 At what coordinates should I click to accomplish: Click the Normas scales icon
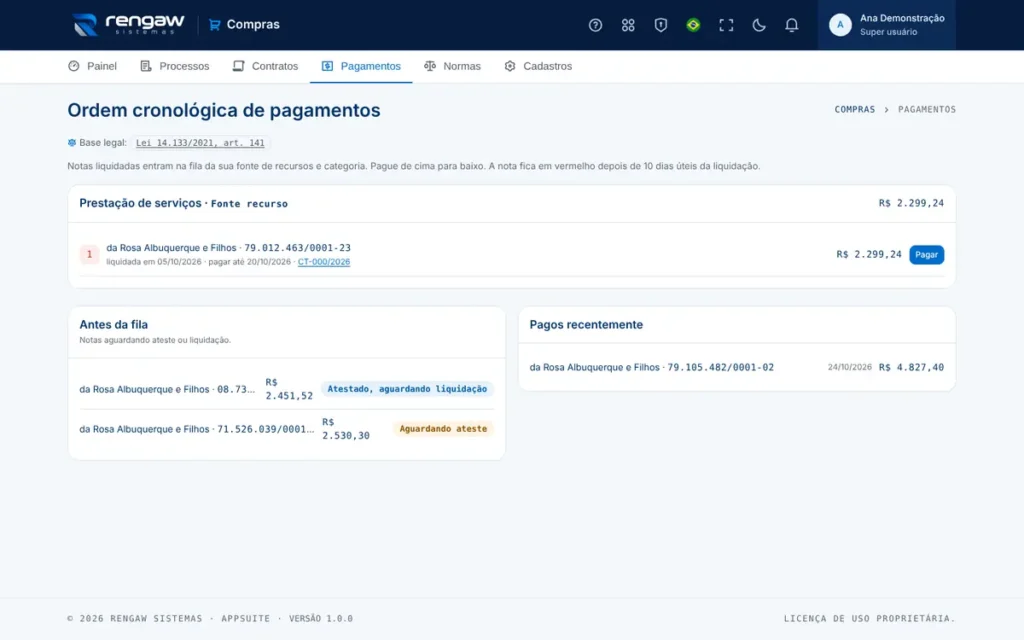430,66
